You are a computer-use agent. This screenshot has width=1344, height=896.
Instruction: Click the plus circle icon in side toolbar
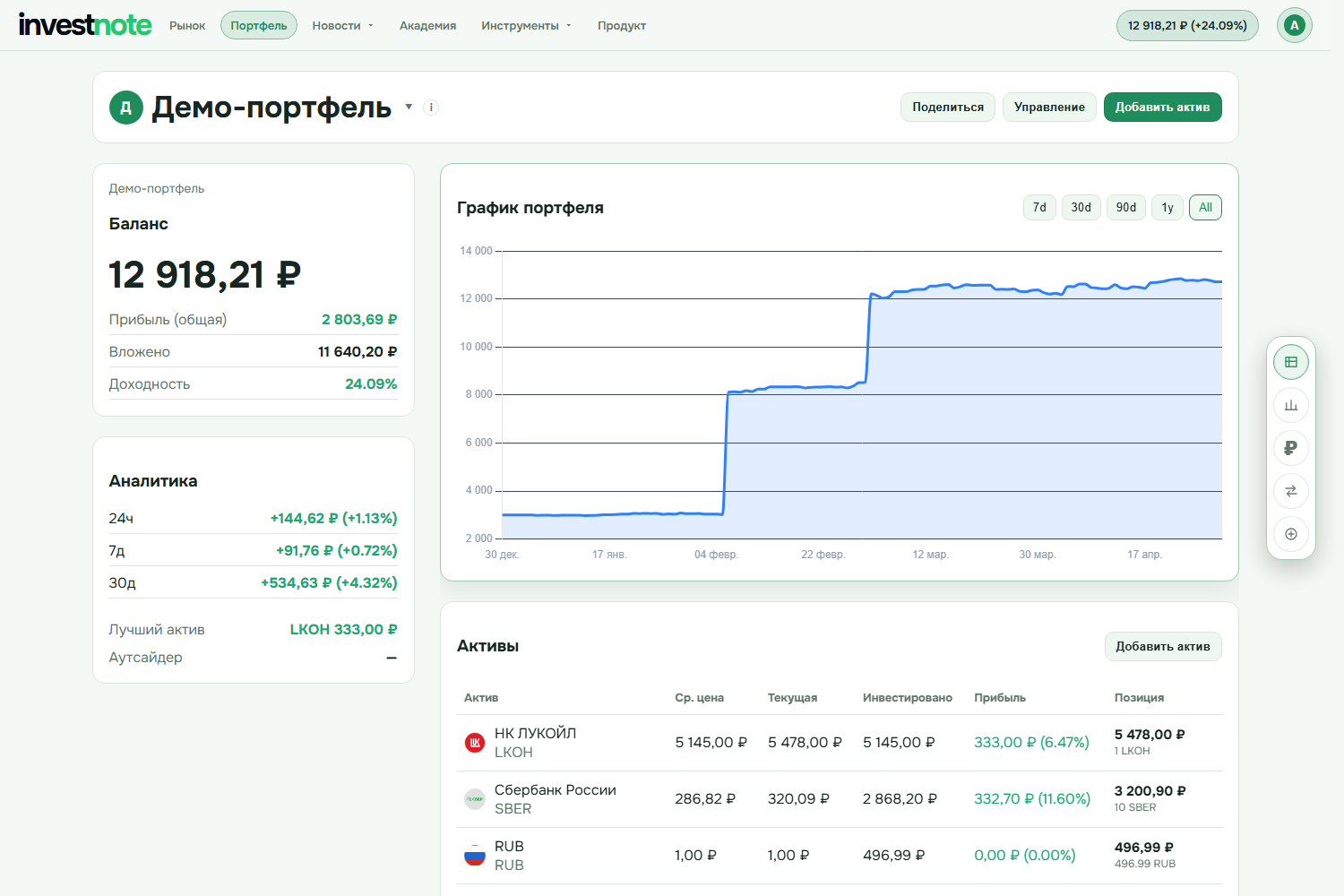(1291, 534)
